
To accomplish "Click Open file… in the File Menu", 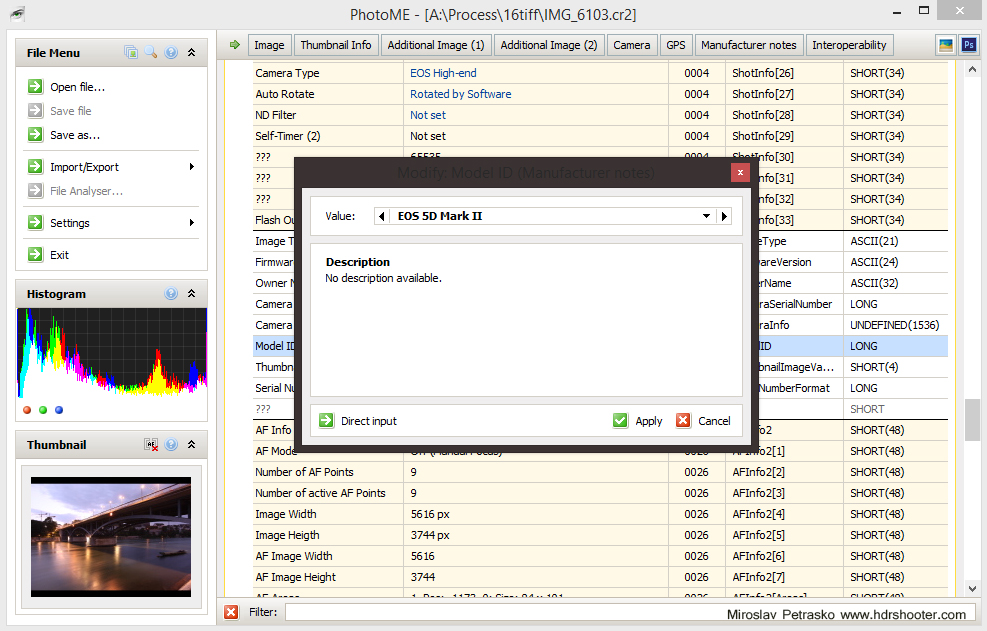I will (77, 87).
